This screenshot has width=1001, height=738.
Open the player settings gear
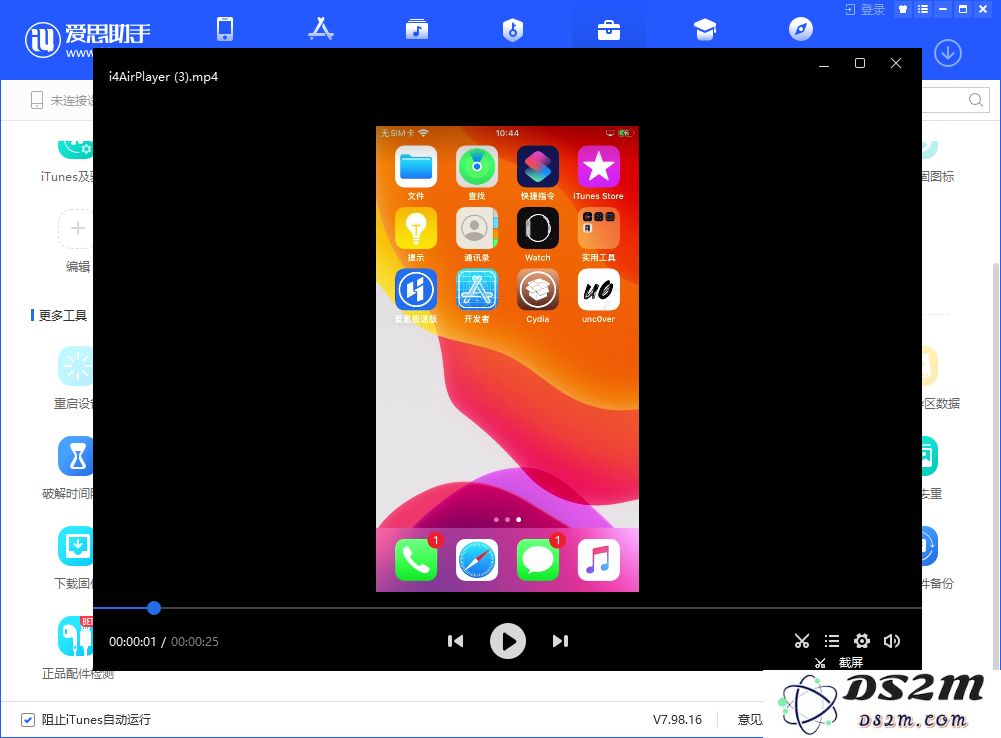coord(862,641)
